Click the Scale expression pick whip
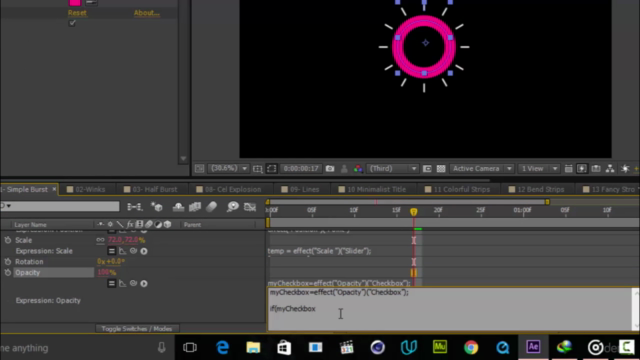 coord(133,251)
